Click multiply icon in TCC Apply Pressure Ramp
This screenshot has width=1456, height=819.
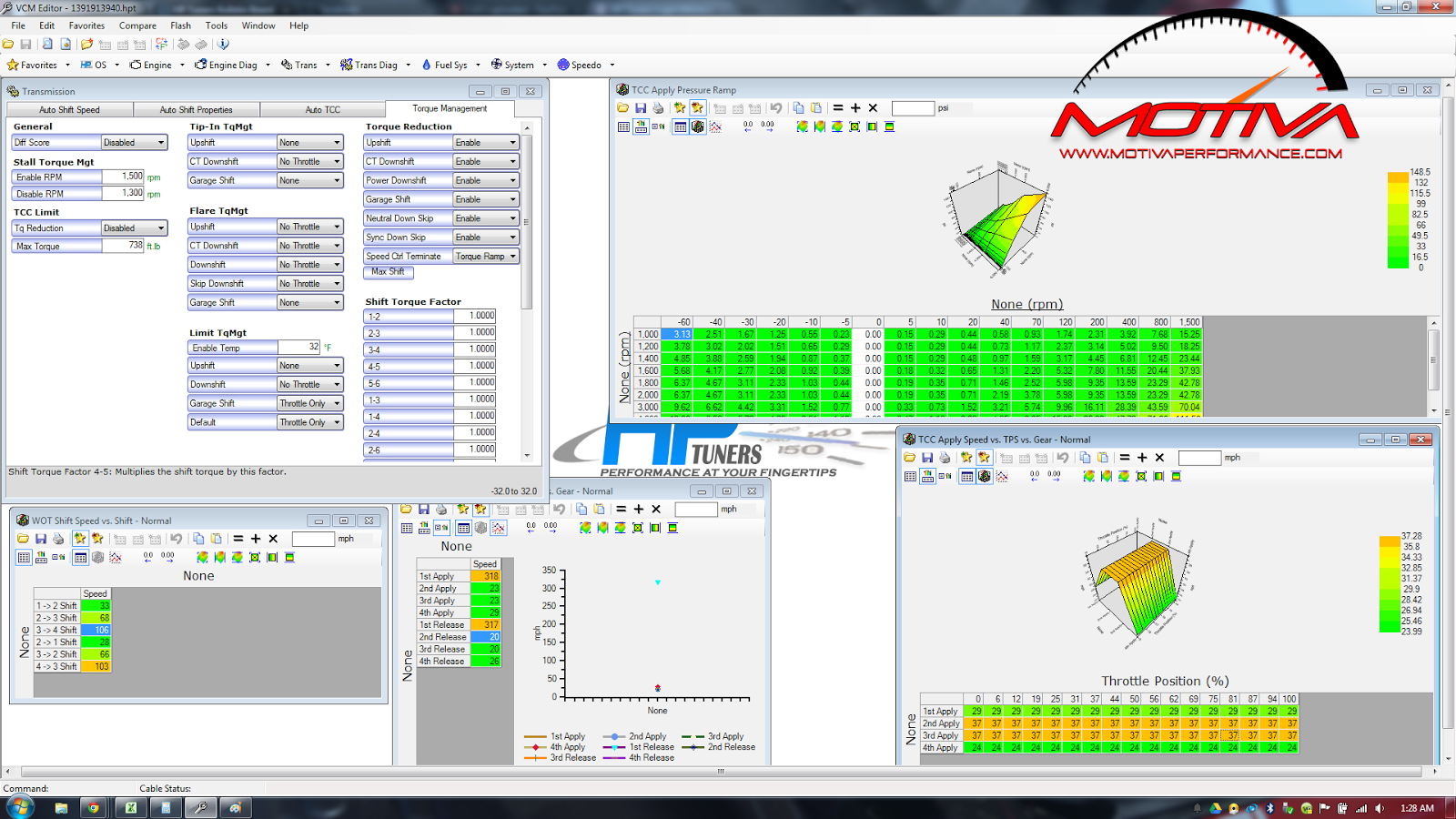[873, 107]
